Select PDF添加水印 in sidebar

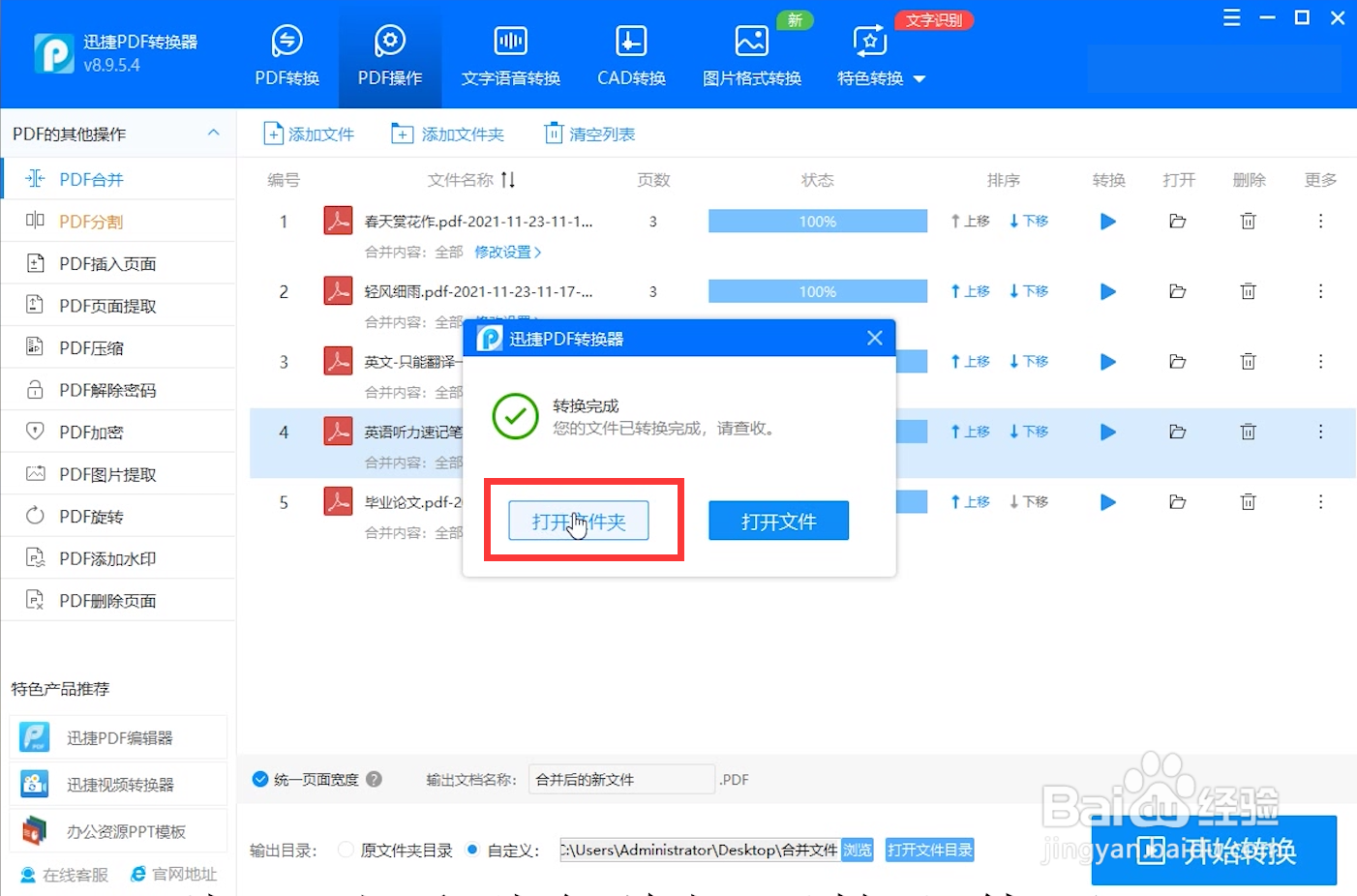pos(118,558)
